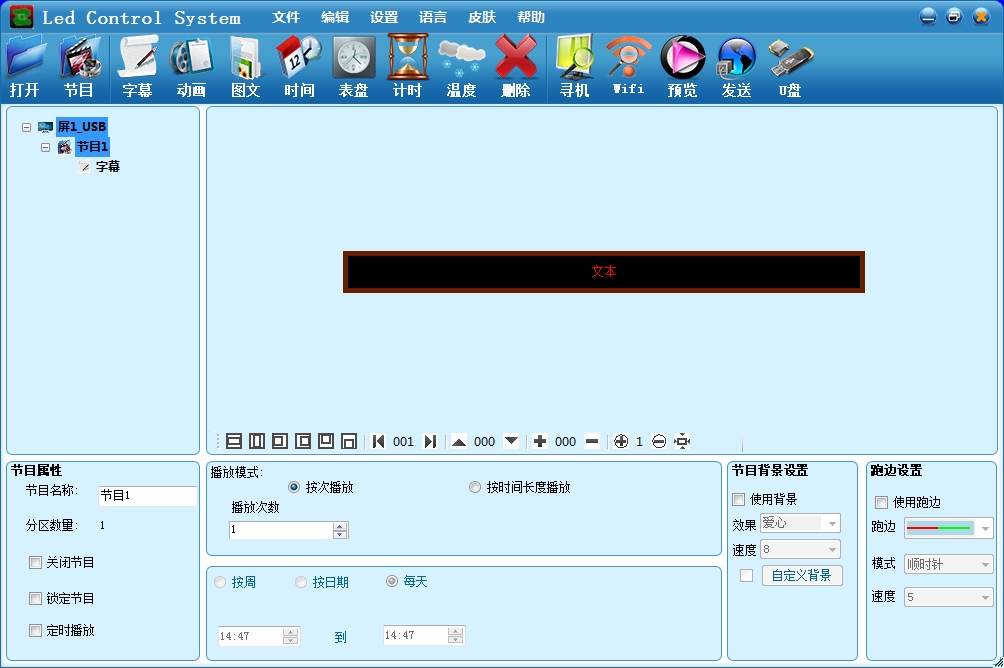Select the 节目1 tree item
This screenshot has height=668, width=1004.
click(93, 147)
